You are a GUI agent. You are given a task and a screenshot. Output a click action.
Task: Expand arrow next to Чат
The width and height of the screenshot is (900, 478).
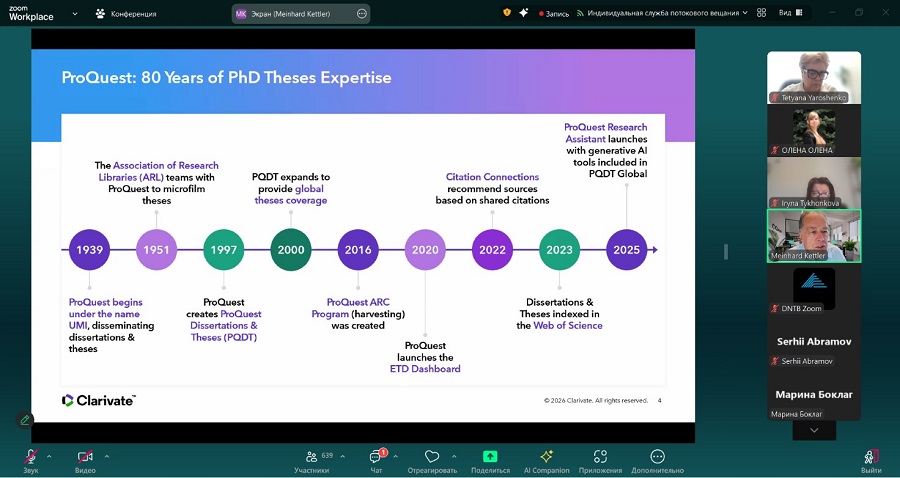pyautogui.click(x=396, y=457)
